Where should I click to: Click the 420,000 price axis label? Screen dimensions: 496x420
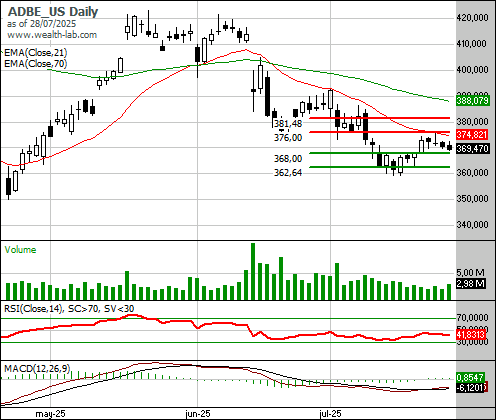point(472,18)
